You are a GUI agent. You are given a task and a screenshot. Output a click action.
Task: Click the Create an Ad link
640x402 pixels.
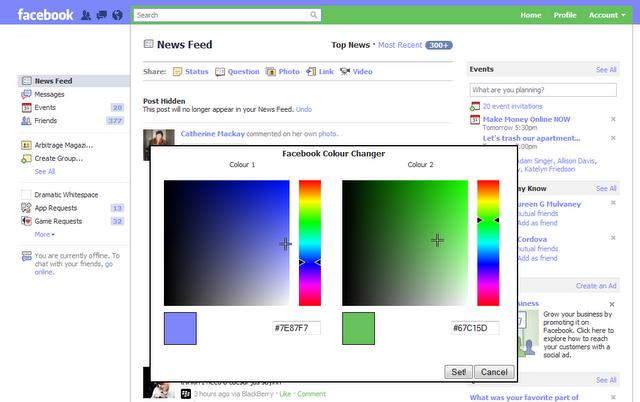coord(596,286)
